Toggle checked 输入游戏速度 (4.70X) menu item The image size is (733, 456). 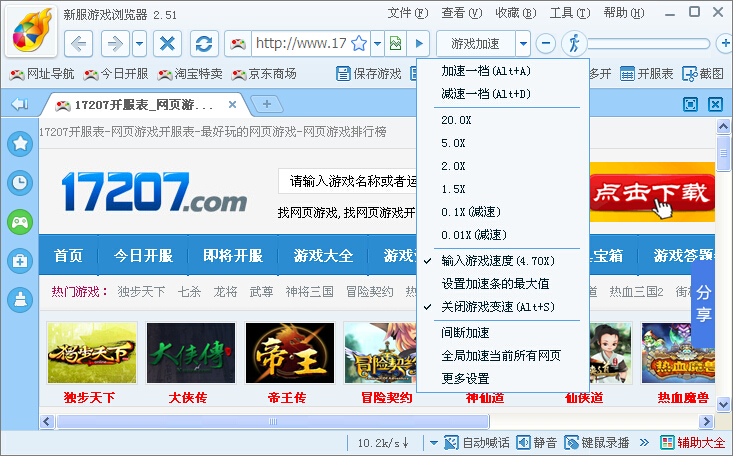click(x=496, y=260)
